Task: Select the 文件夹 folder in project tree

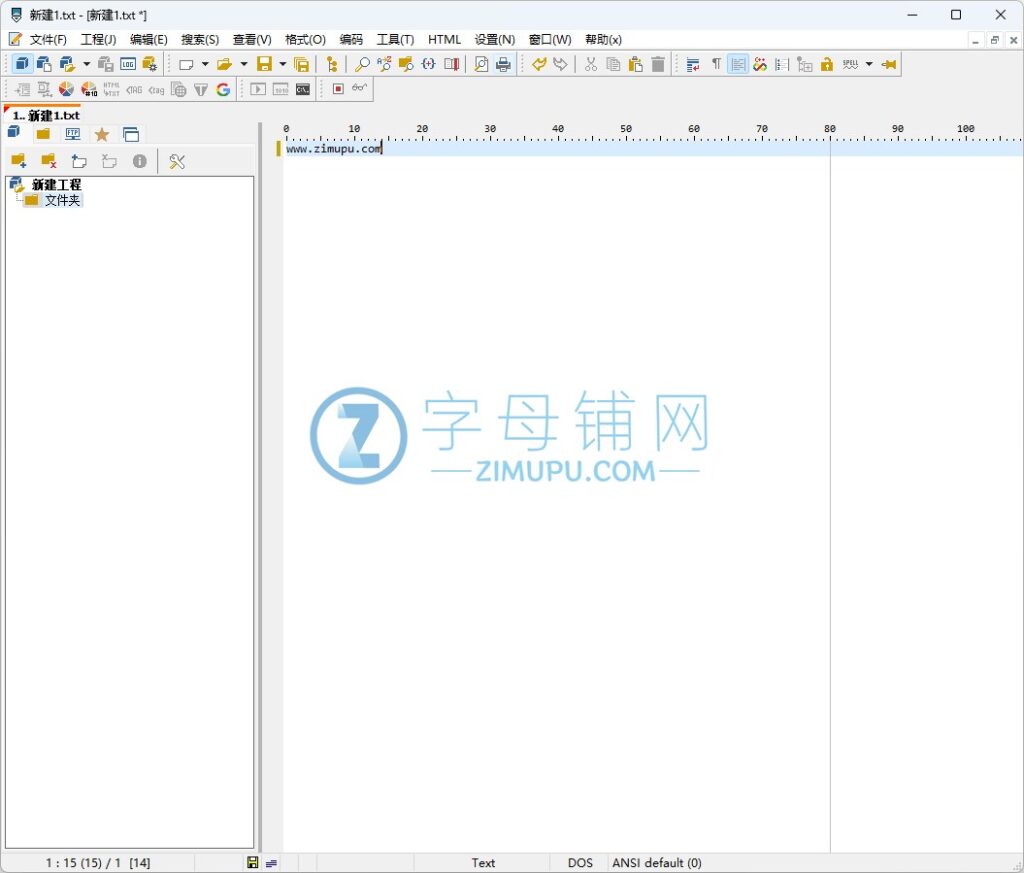Action: (61, 200)
